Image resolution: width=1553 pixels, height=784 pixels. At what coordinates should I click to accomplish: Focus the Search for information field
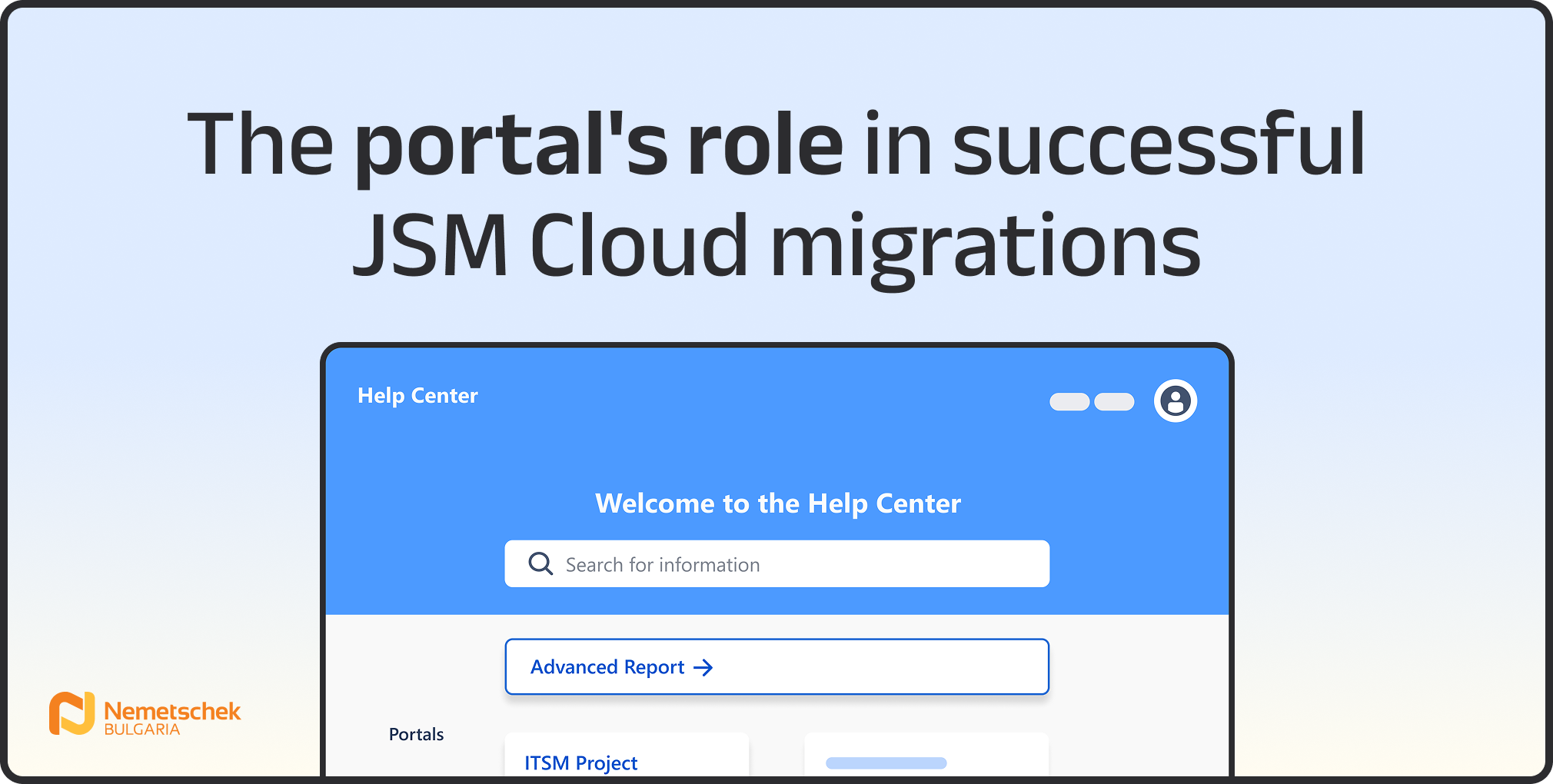[776, 563]
